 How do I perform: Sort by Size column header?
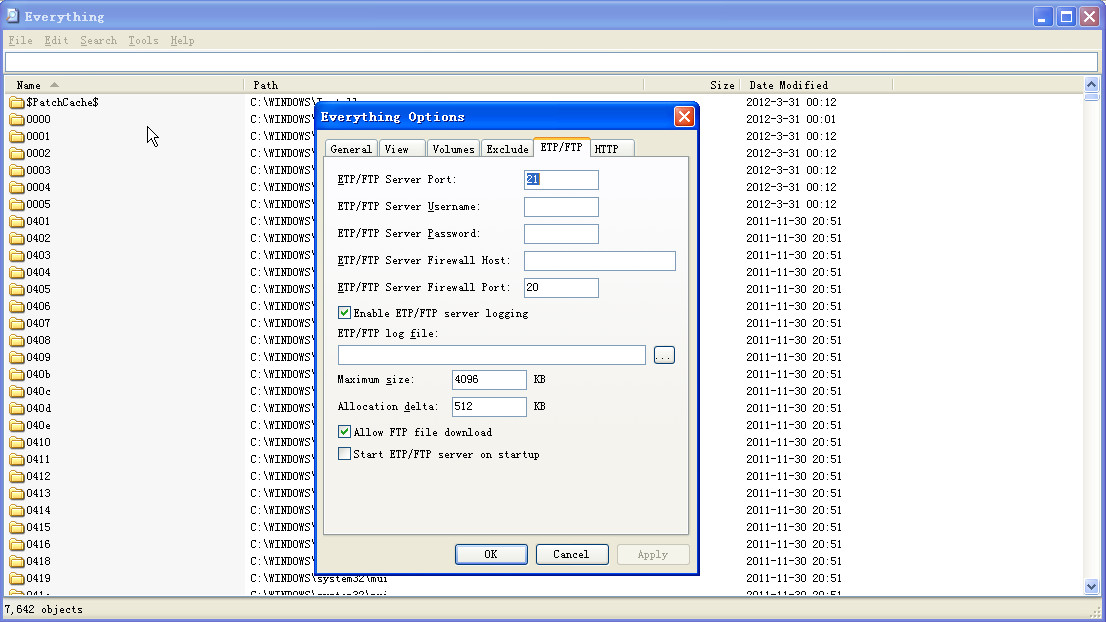point(692,85)
